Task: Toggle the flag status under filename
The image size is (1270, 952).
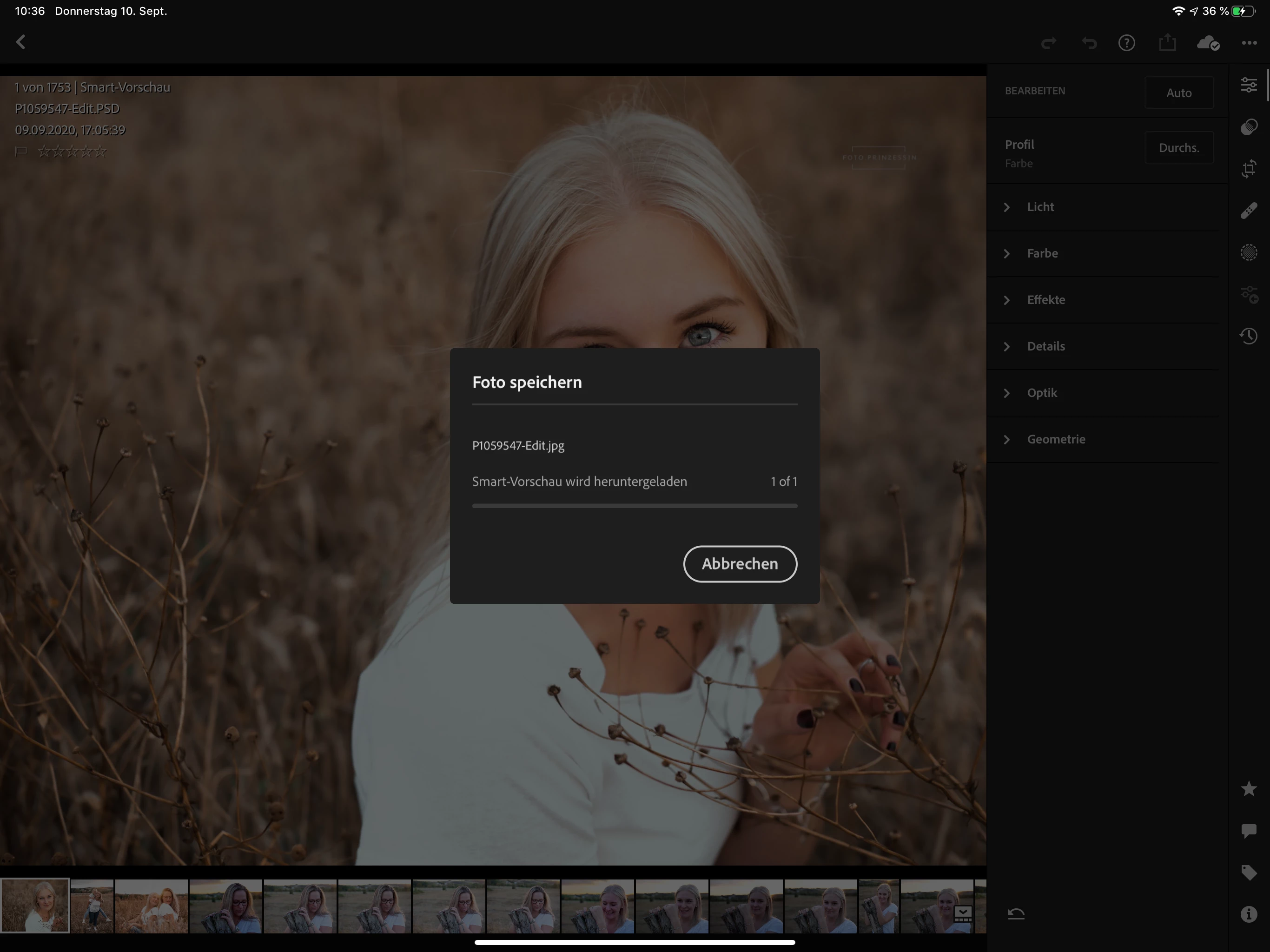Action: 21,152
